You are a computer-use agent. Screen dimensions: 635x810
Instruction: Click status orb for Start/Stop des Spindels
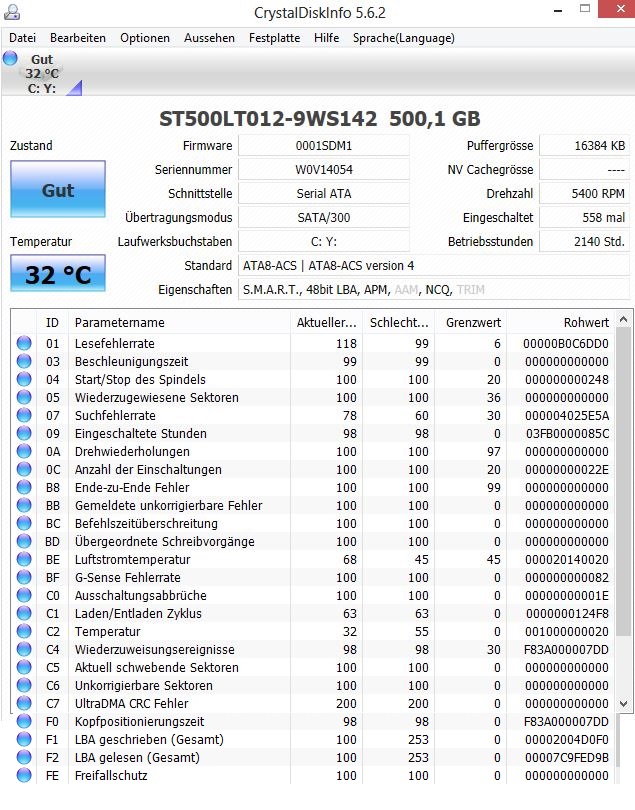coord(24,379)
